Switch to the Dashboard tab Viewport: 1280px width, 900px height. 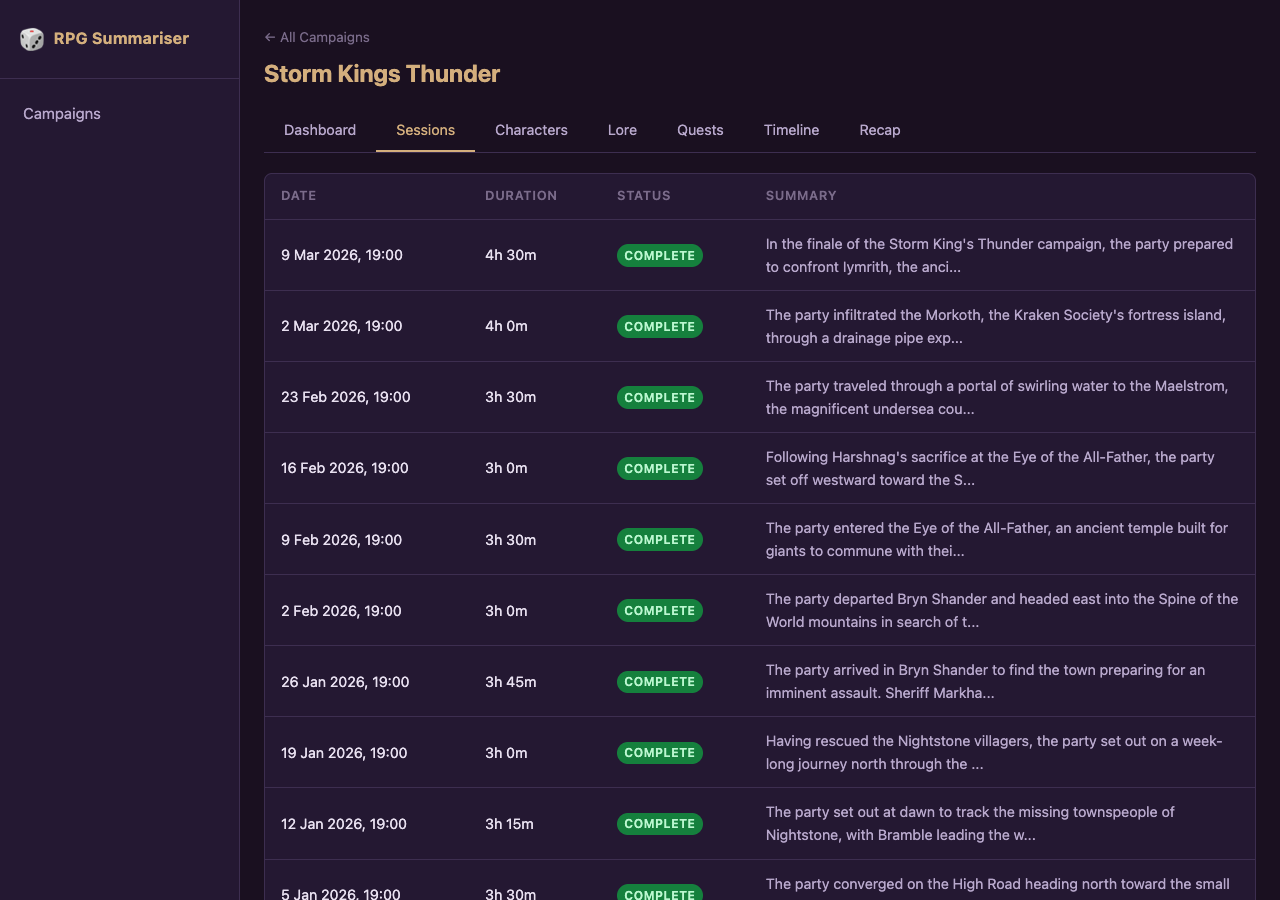pyautogui.click(x=320, y=130)
